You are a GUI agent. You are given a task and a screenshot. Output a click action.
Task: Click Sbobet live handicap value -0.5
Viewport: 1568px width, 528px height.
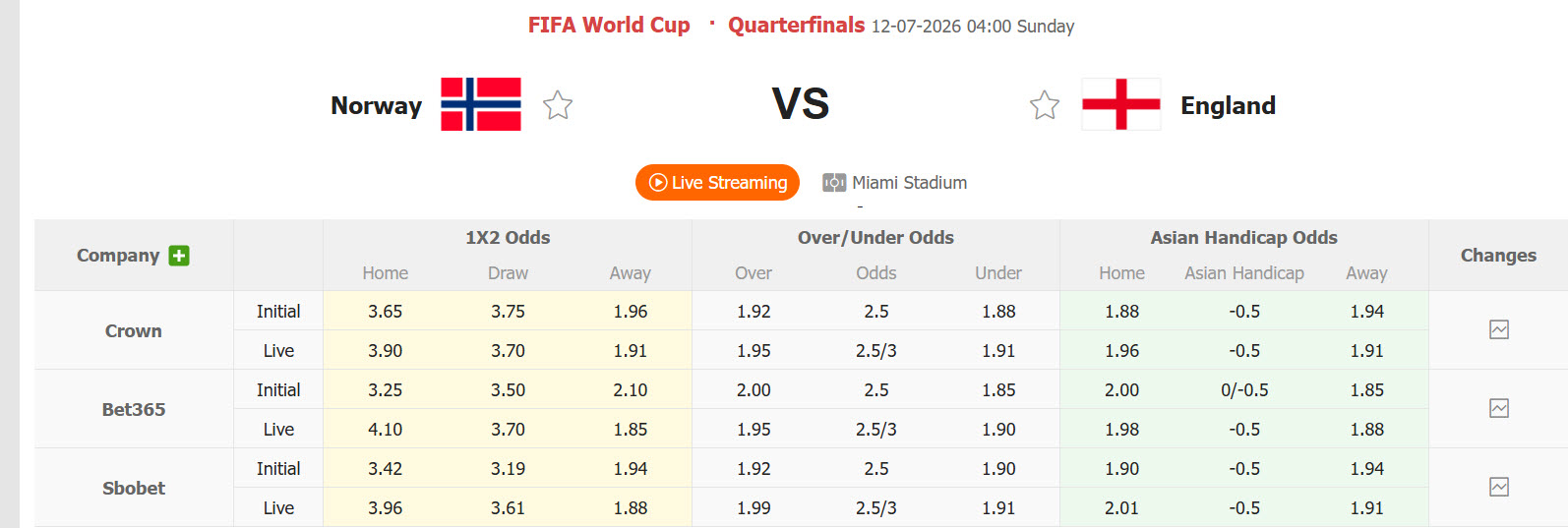[1244, 508]
